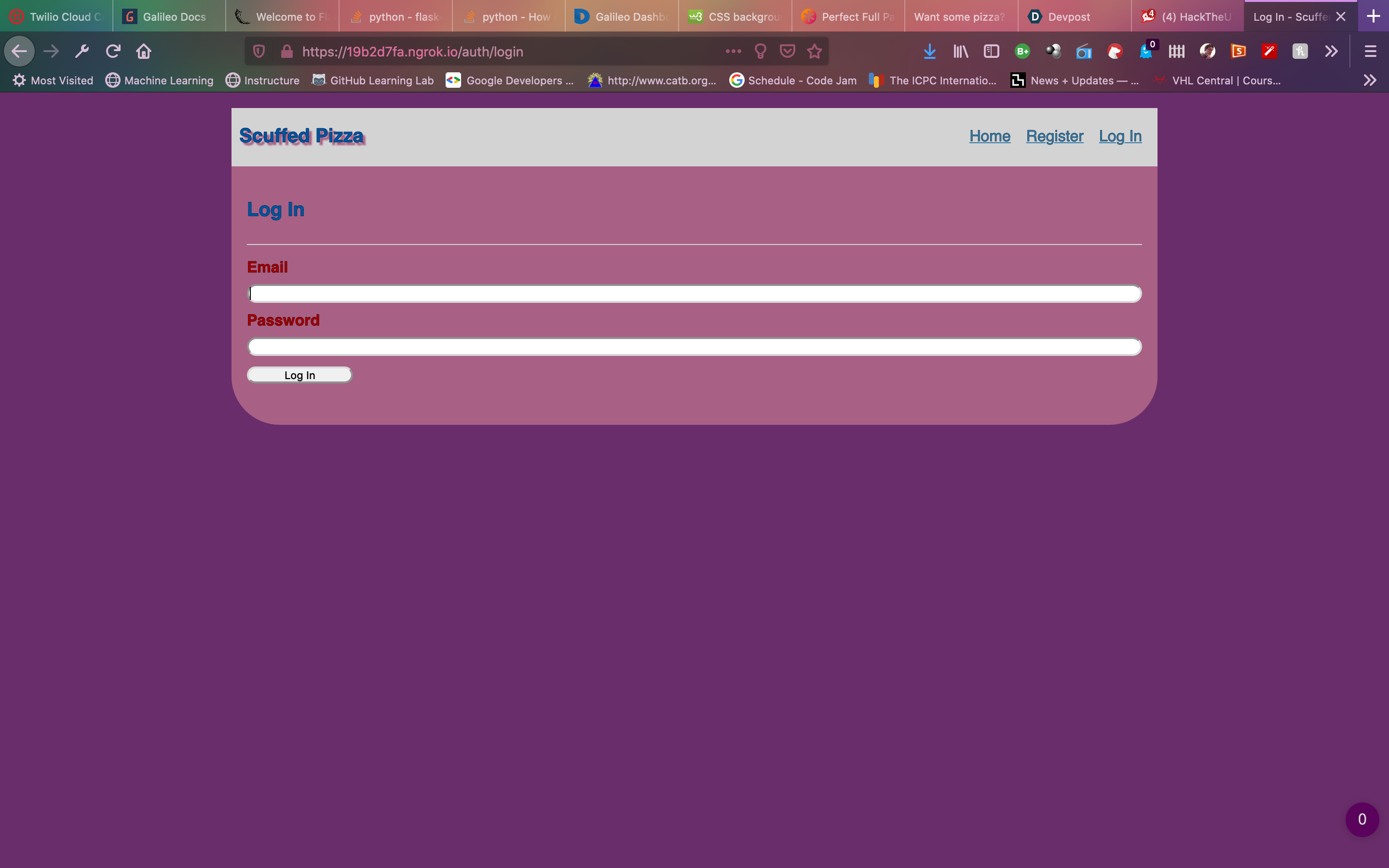
Task: Open page actions three-dots menu
Action: click(x=733, y=52)
